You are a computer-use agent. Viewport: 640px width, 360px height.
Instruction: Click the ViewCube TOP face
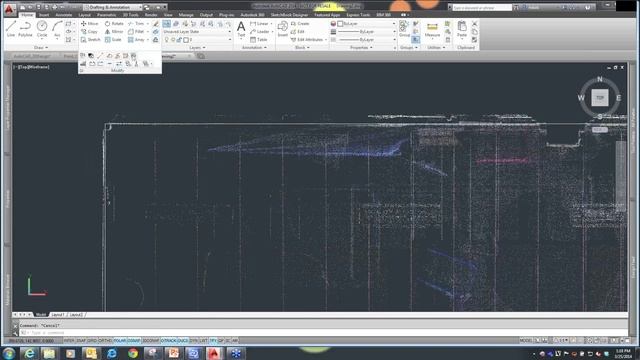pyautogui.click(x=600, y=98)
